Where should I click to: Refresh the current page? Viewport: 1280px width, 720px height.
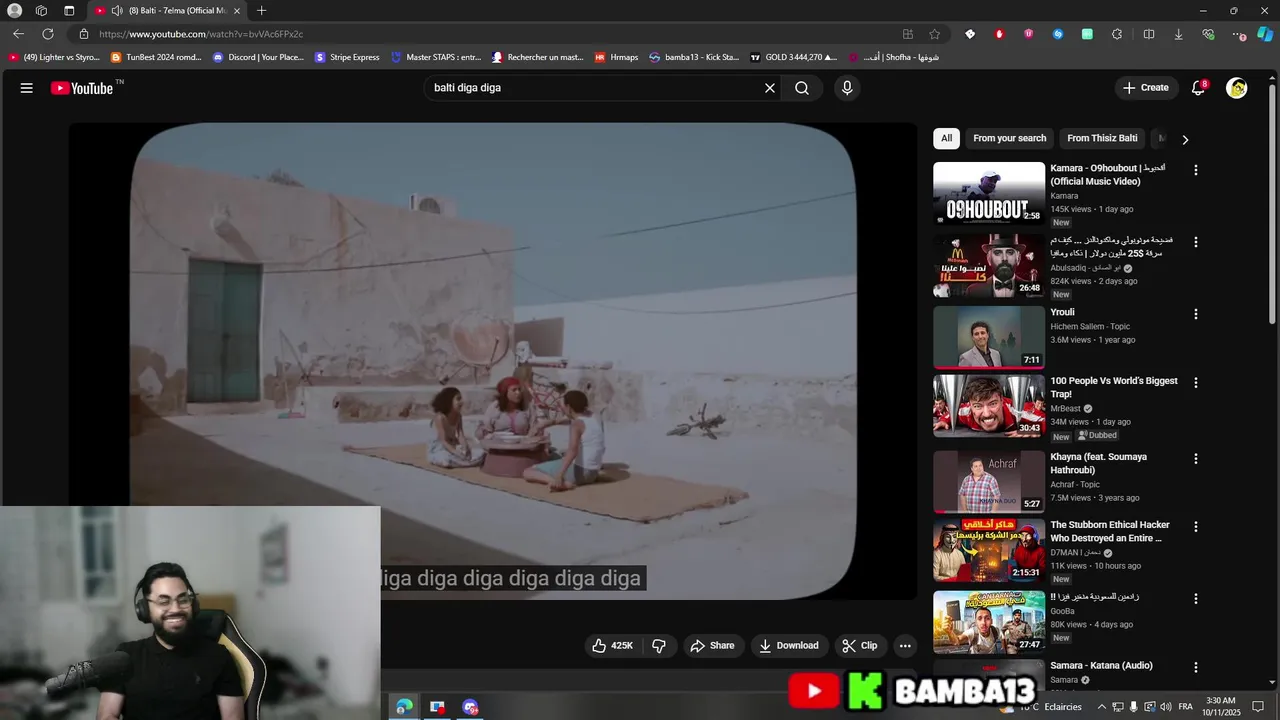[x=47, y=34]
